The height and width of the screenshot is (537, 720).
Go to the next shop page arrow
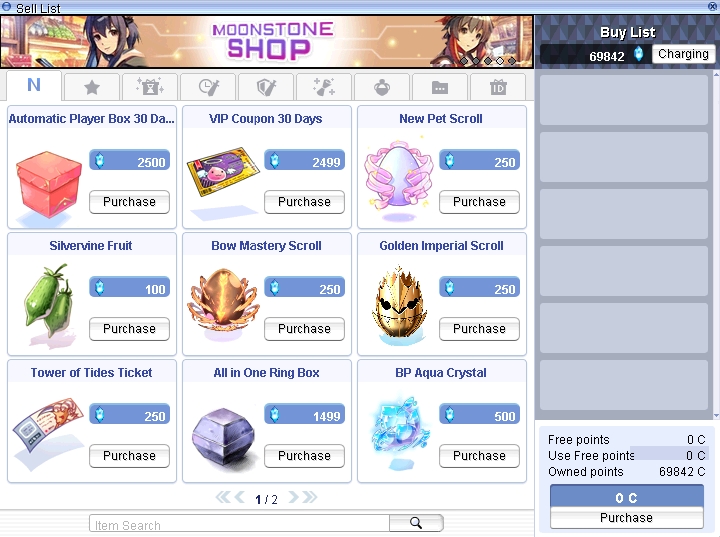[x=293, y=497]
